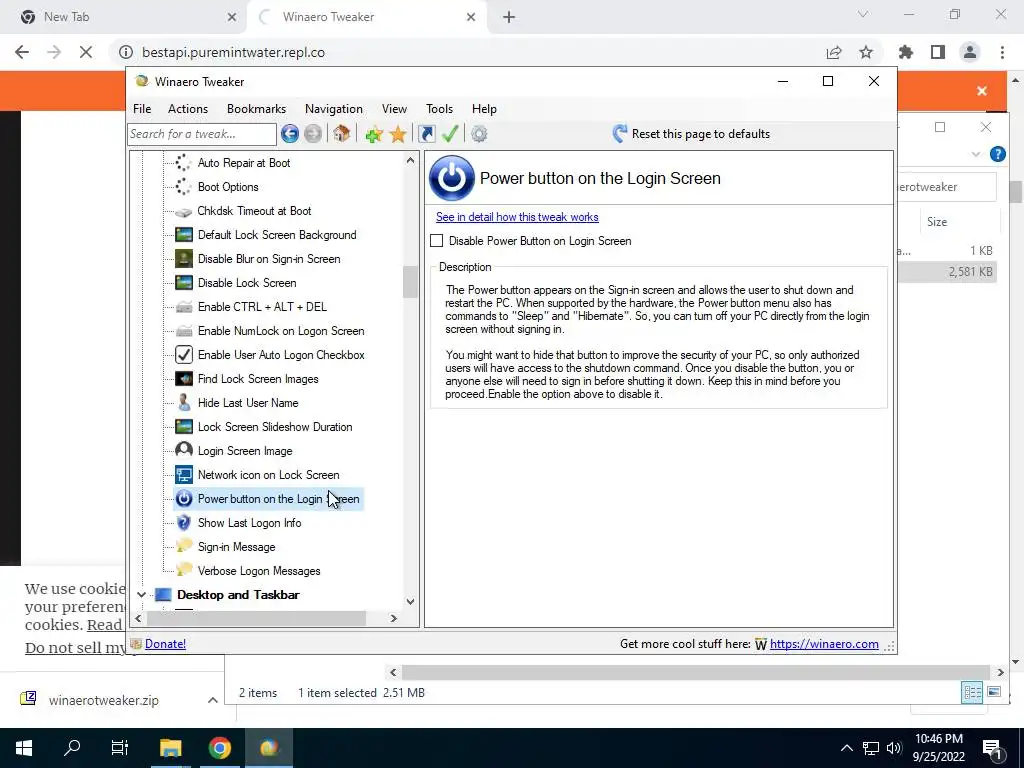Go back using Winaero blue arrow icon

coord(290,134)
